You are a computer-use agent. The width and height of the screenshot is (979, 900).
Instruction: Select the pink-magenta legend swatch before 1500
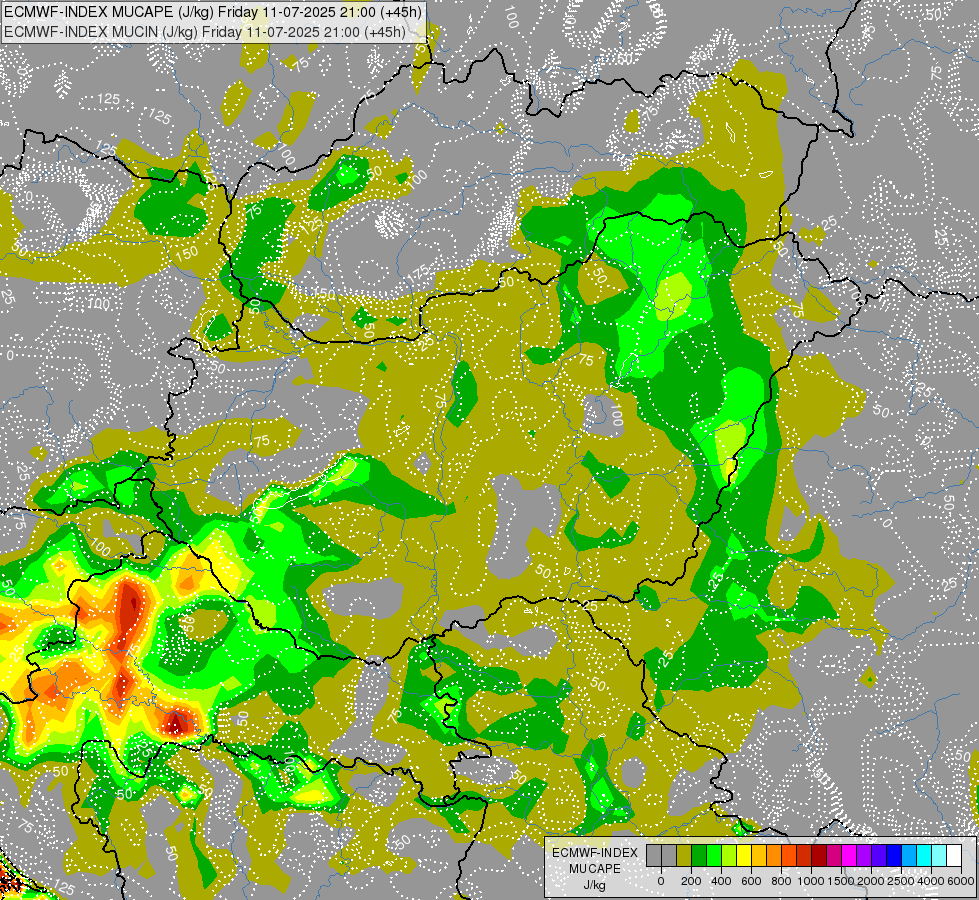click(835, 856)
